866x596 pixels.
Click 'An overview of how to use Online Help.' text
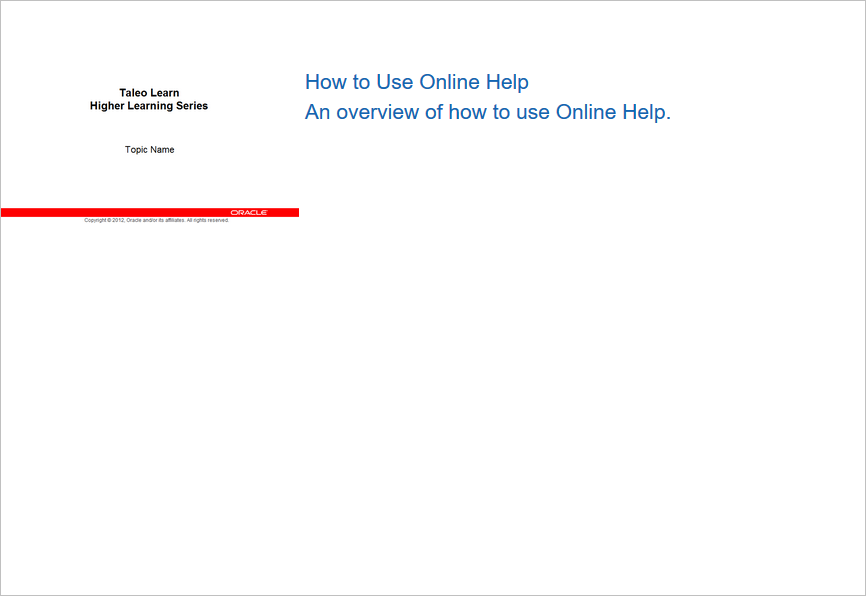pyautogui.click(x=488, y=112)
